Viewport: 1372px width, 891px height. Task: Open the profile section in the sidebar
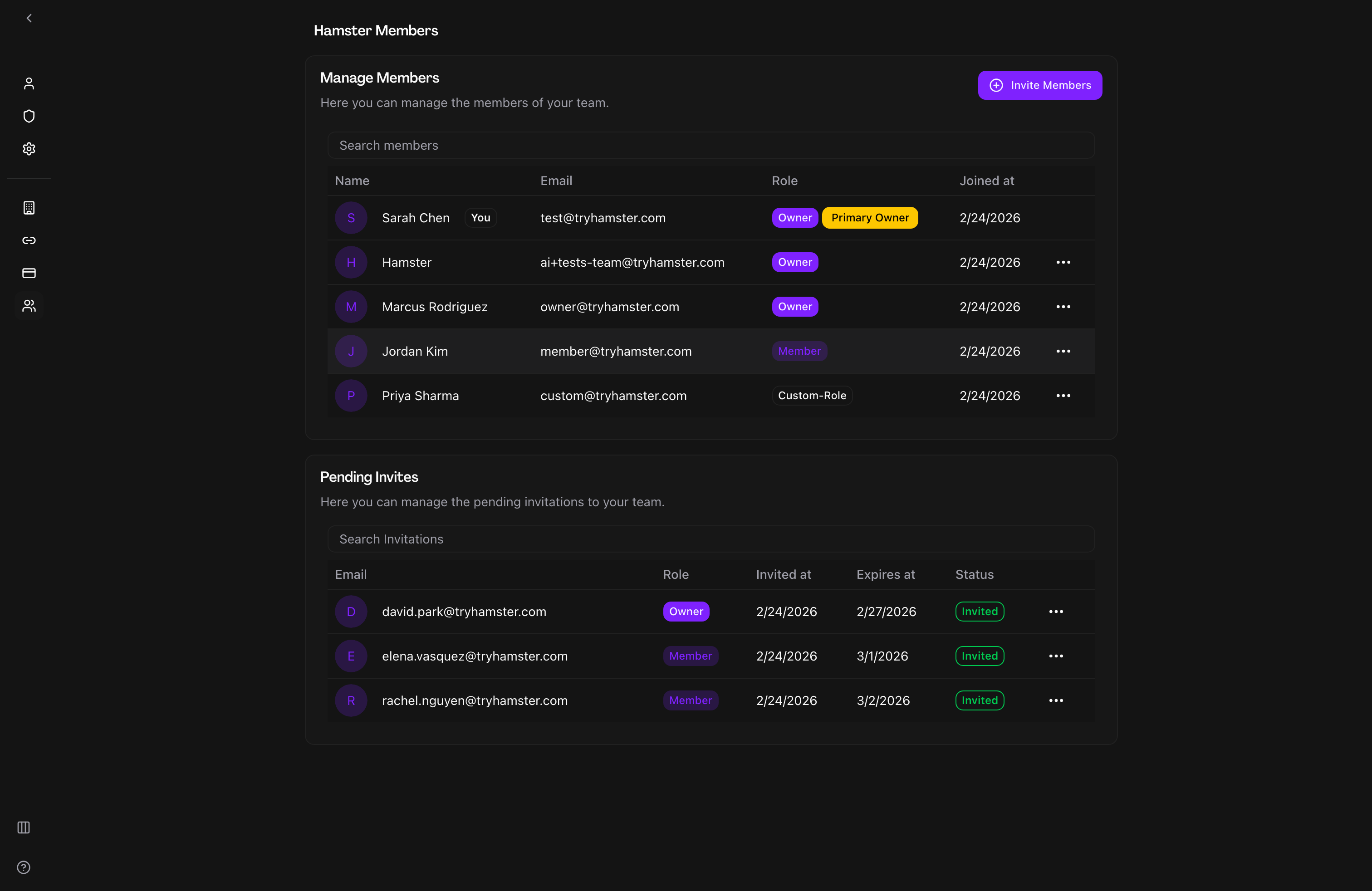pyautogui.click(x=28, y=83)
